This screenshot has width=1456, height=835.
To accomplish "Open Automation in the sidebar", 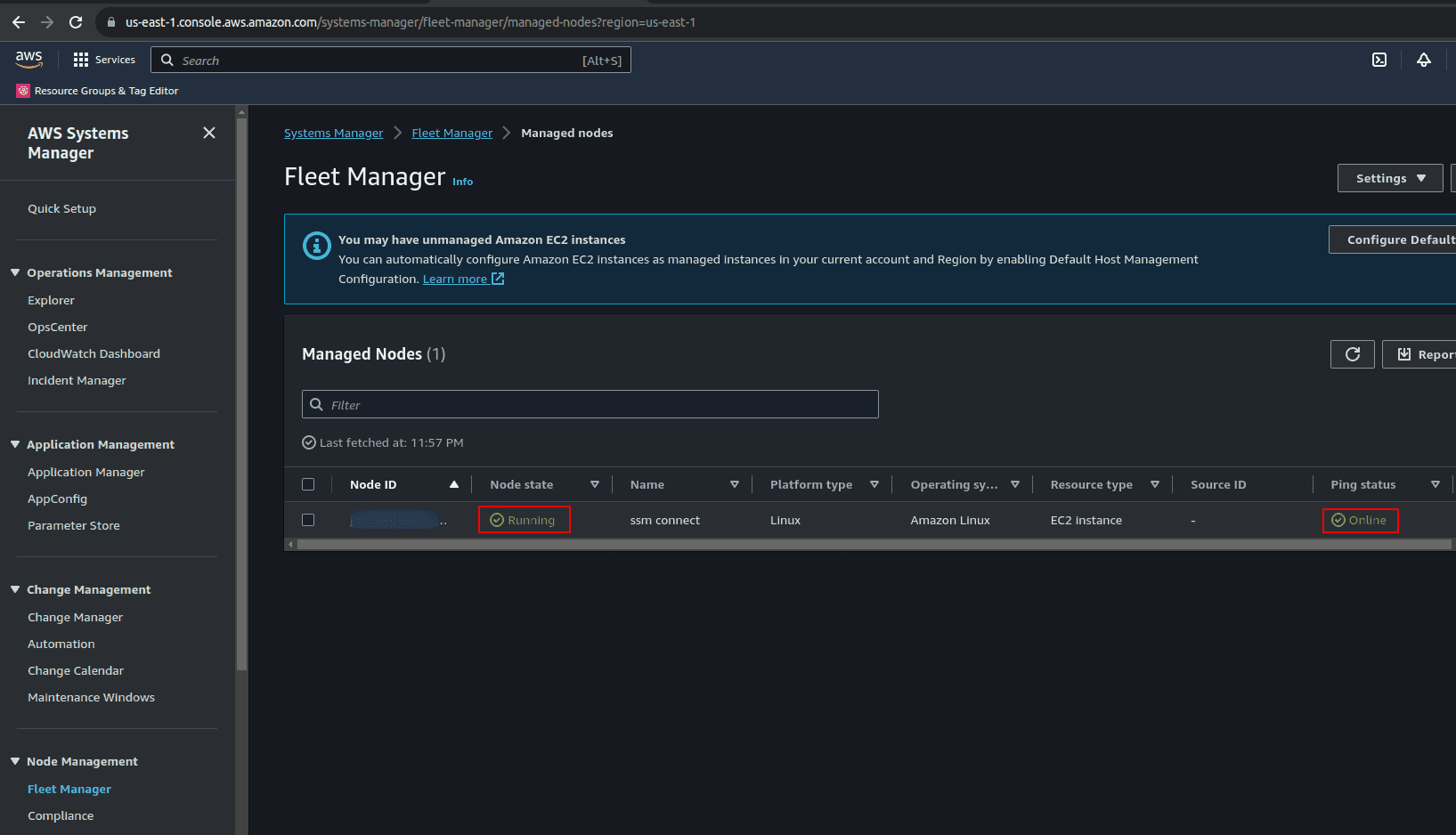I will 61,643.
